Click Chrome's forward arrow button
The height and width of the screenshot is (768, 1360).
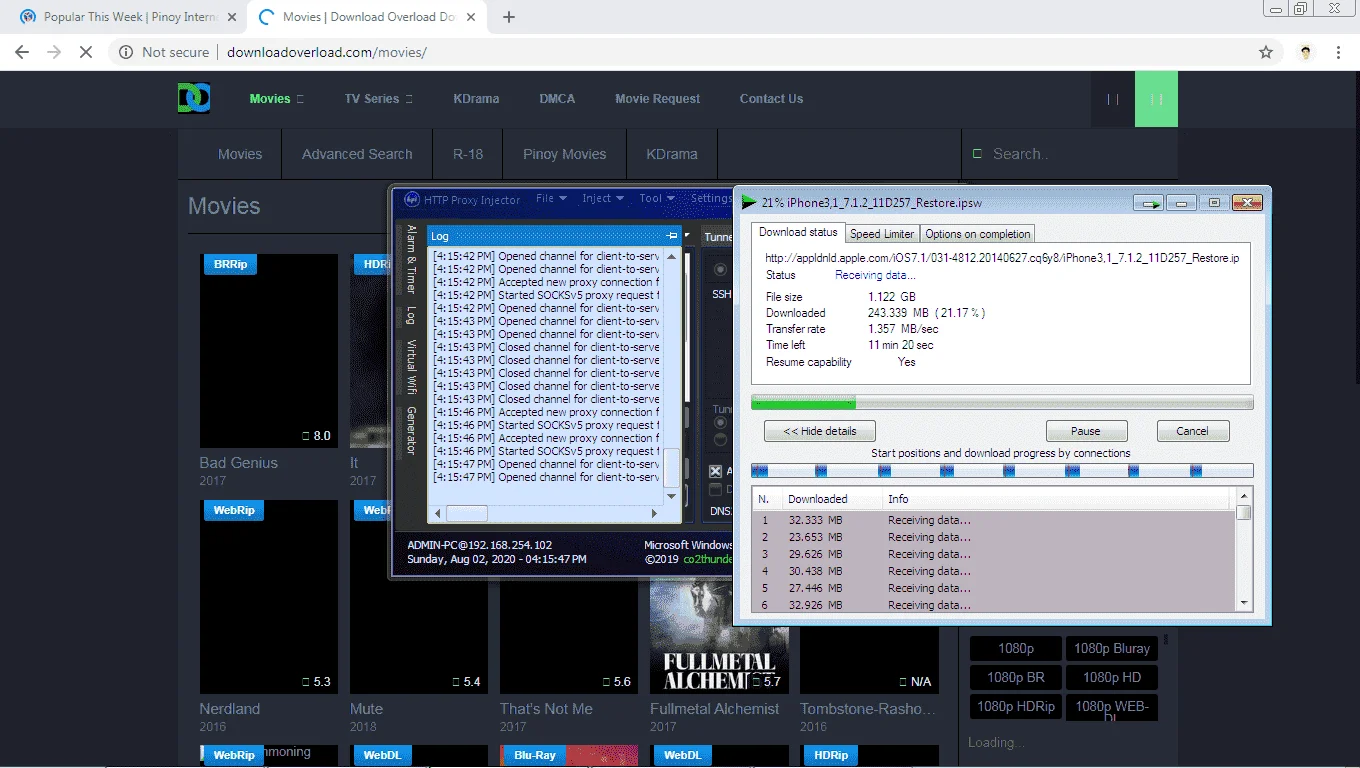(54, 52)
